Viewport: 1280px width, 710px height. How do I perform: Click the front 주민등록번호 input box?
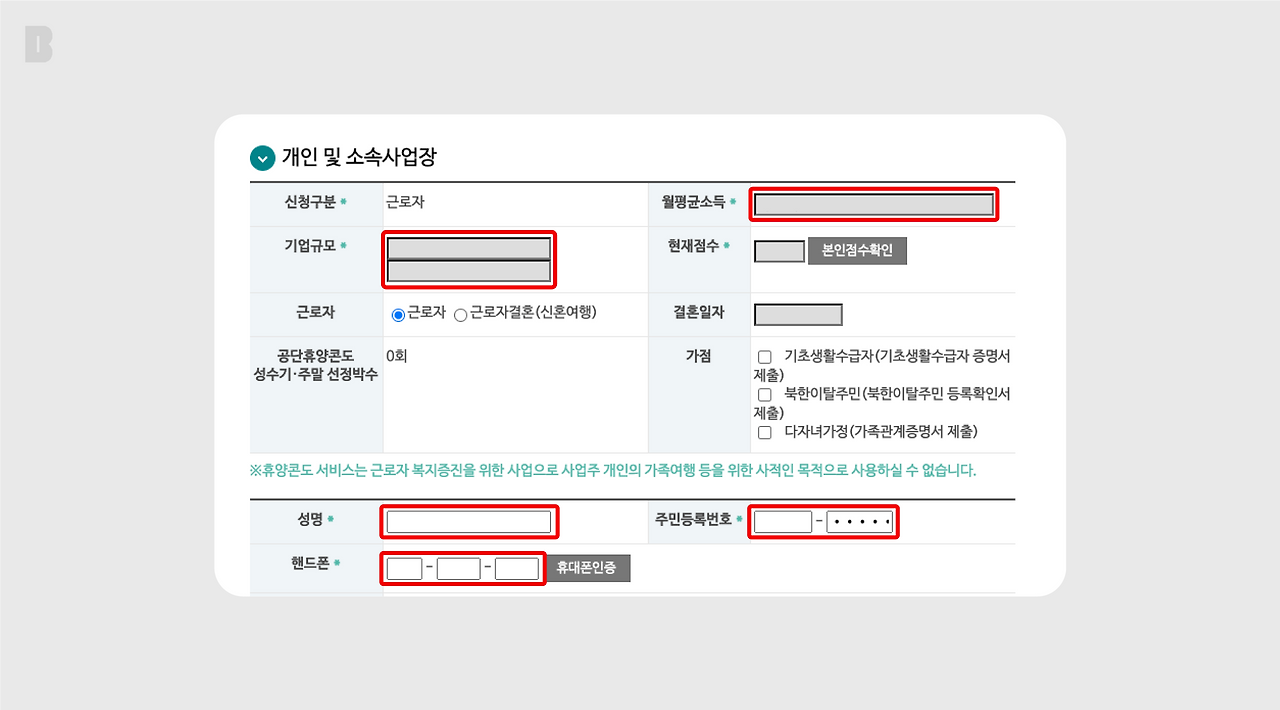[x=782, y=520]
